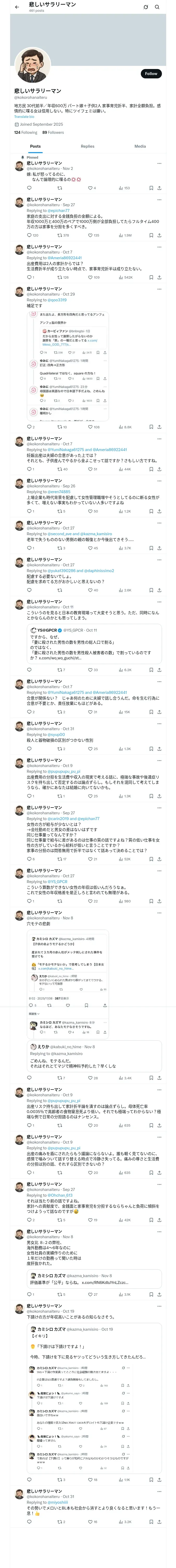
Task: Open more options on the pinned post
Action: 159,163
